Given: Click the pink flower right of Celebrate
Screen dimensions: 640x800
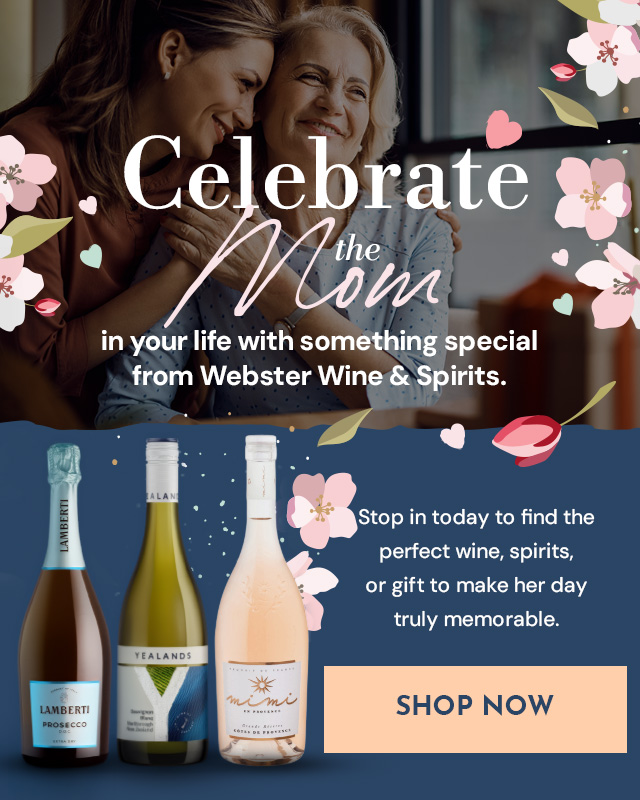Looking at the screenshot, I should [x=592, y=198].
